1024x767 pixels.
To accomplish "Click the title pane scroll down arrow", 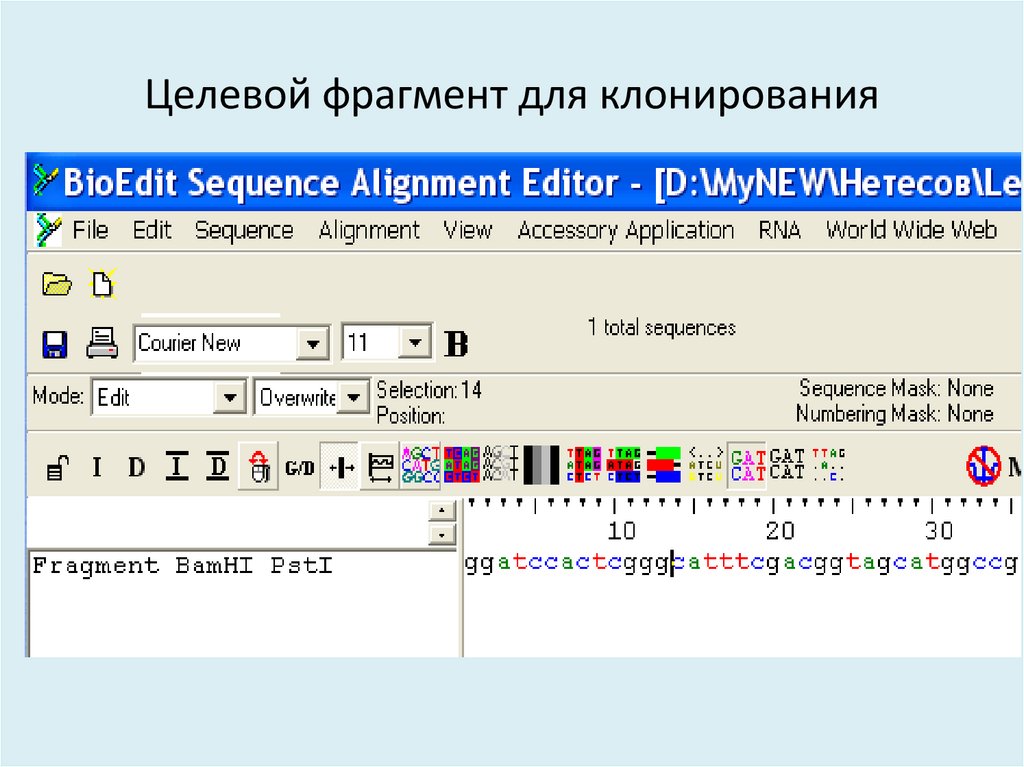I will pyautogui.click(x=442, y=534).
